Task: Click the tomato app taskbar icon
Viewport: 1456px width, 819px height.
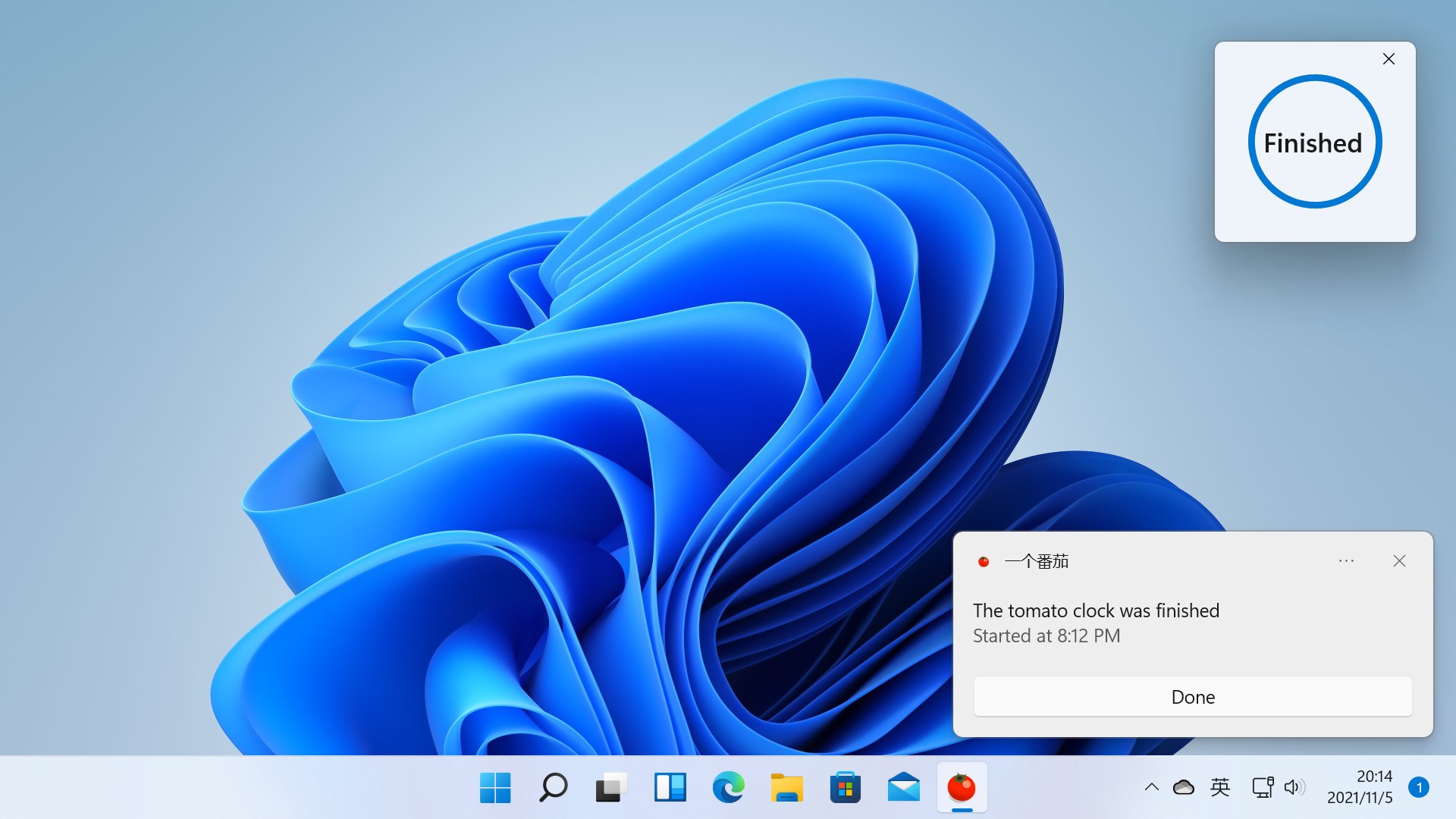Action: 962,788
